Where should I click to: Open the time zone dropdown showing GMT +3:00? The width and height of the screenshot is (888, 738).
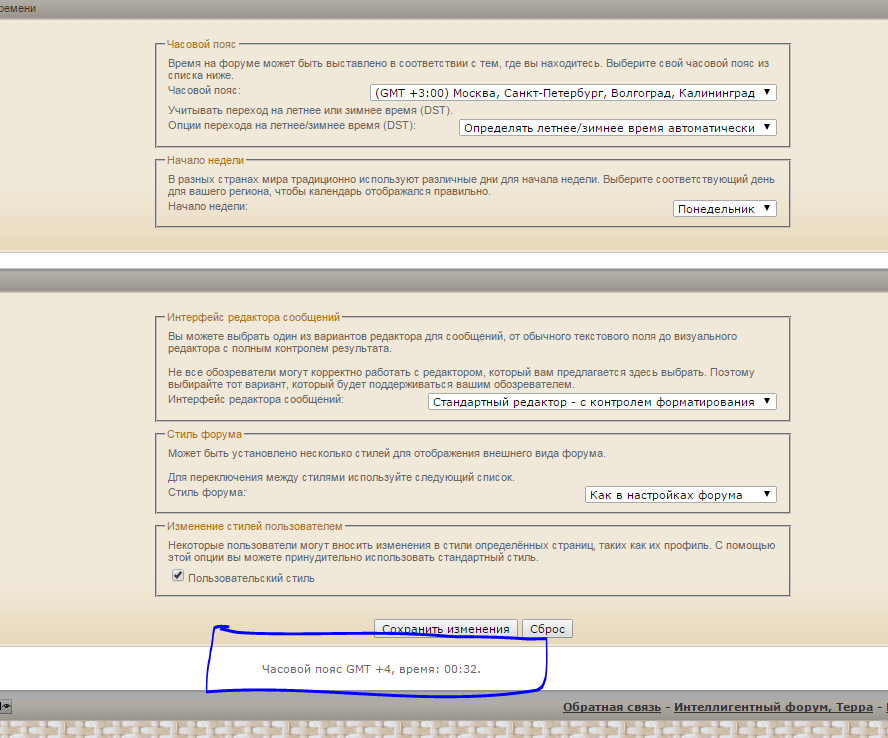pyautogui.click(x=573, y=93)
